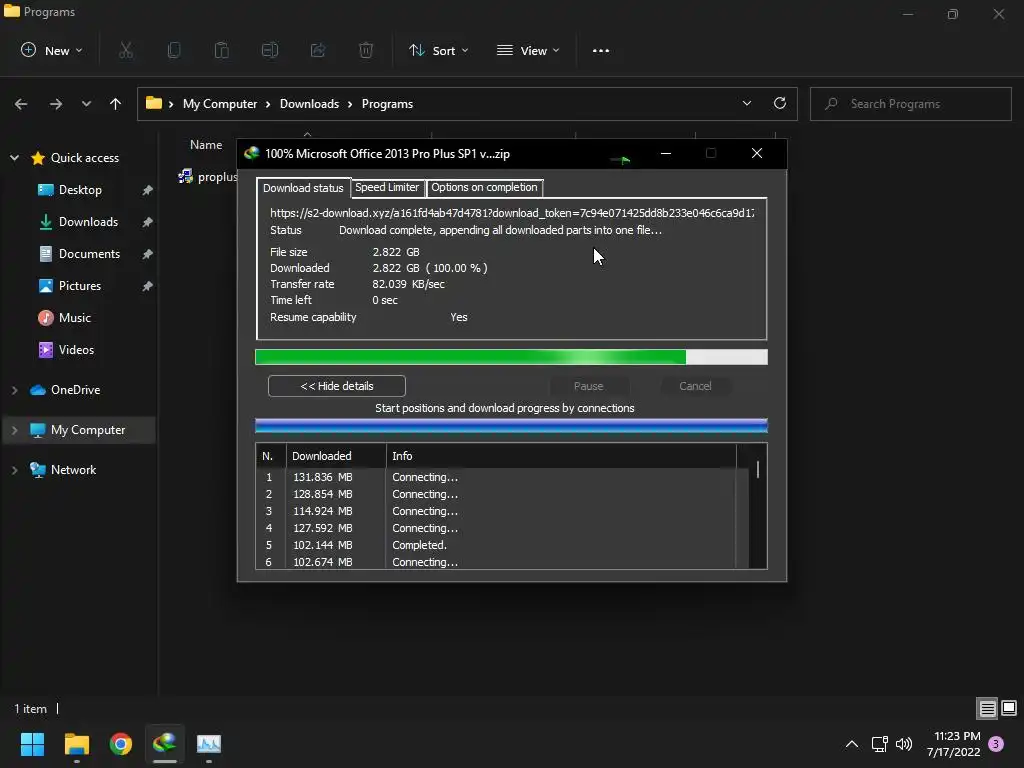
Task: Go back with the left arrow
Action: 21,104
